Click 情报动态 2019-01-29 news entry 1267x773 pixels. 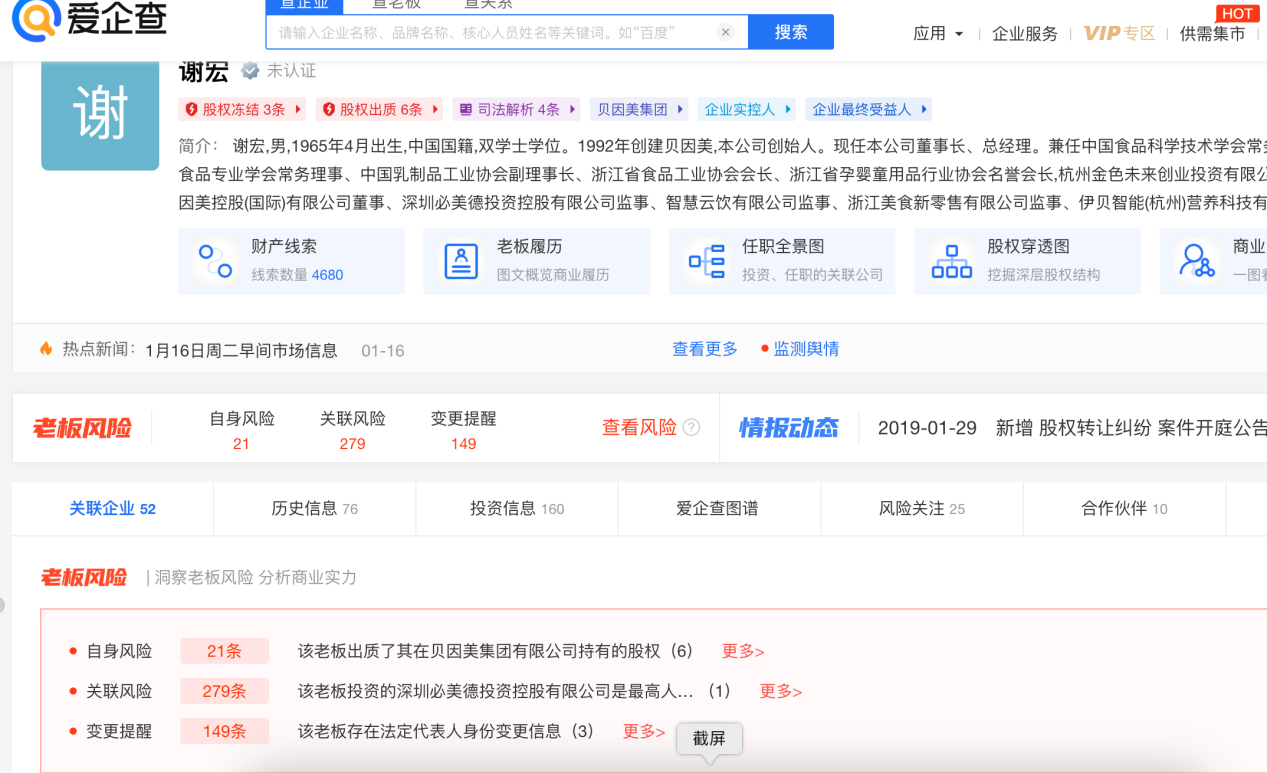[x=1072, y=428]
